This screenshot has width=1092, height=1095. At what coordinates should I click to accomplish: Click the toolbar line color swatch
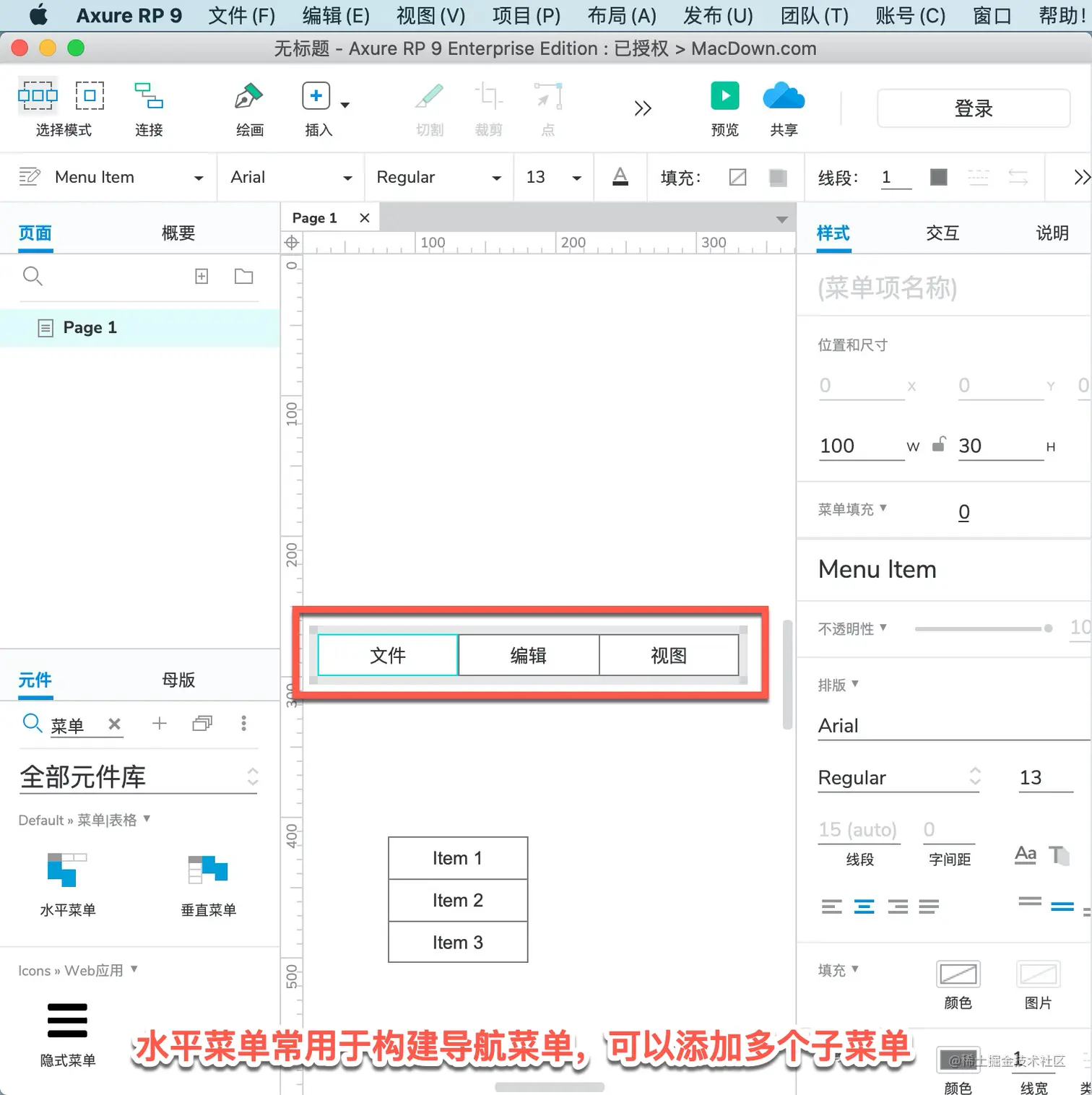click(x=939, y=177)
